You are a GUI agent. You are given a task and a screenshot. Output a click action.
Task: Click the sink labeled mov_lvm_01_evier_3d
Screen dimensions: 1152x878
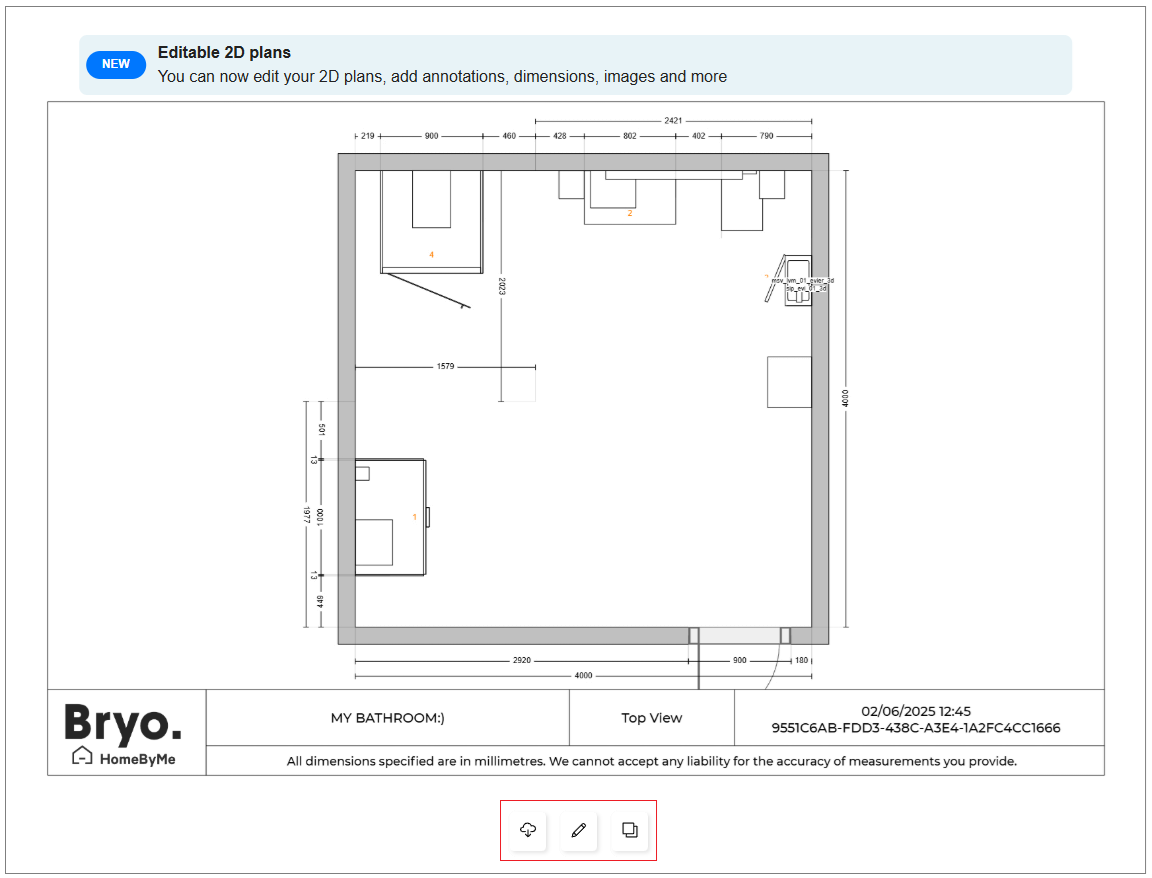799,280
